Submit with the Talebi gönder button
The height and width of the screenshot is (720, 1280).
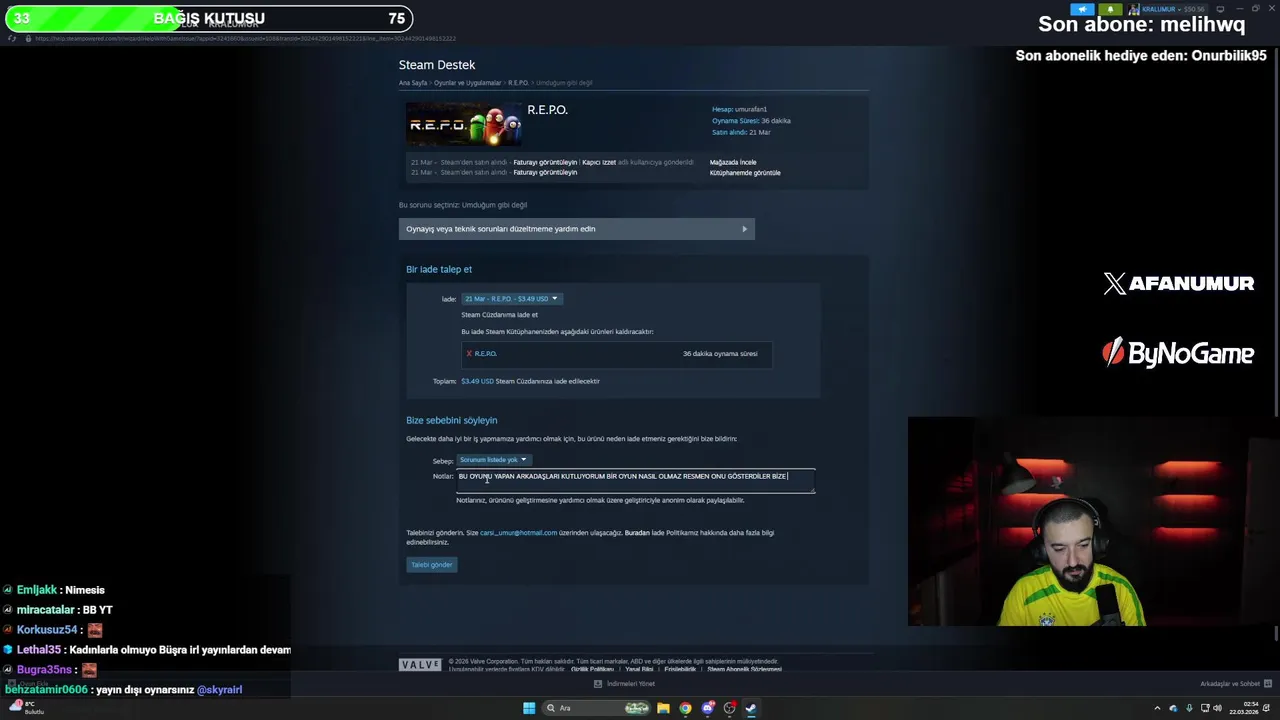432,565
